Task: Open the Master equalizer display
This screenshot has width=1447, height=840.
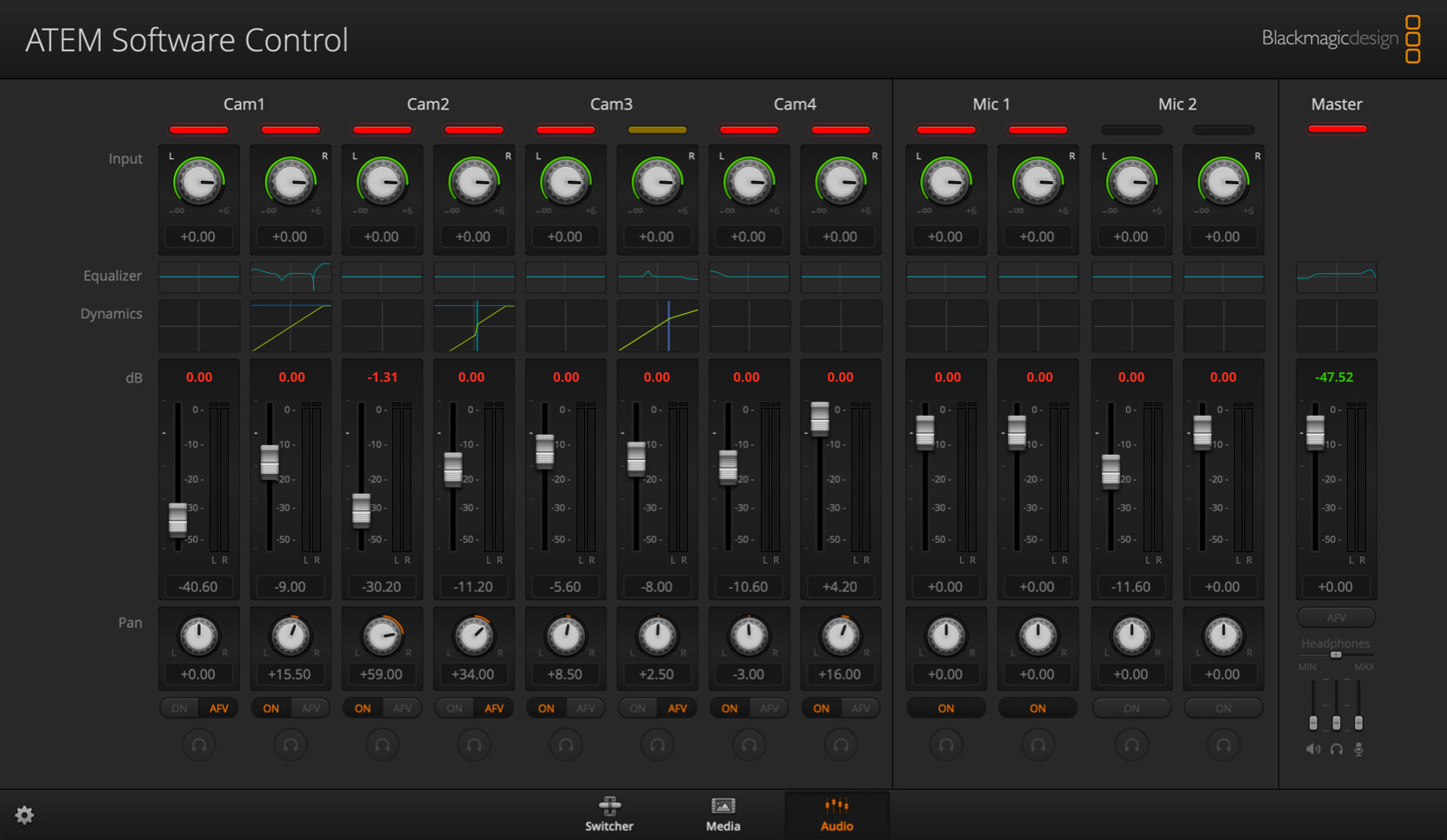Action: [x=1336, y=277]
